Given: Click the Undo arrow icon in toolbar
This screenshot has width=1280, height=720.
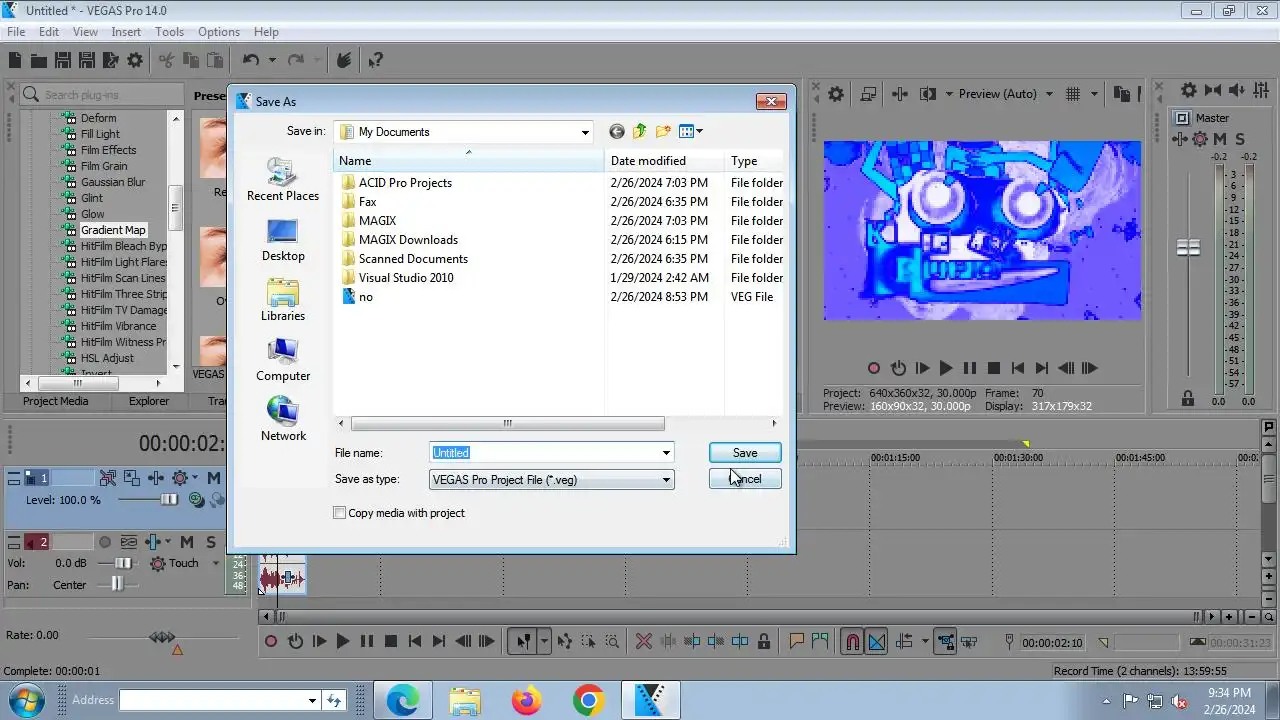Looking at the screenshot, I should (x=250, y=61).
